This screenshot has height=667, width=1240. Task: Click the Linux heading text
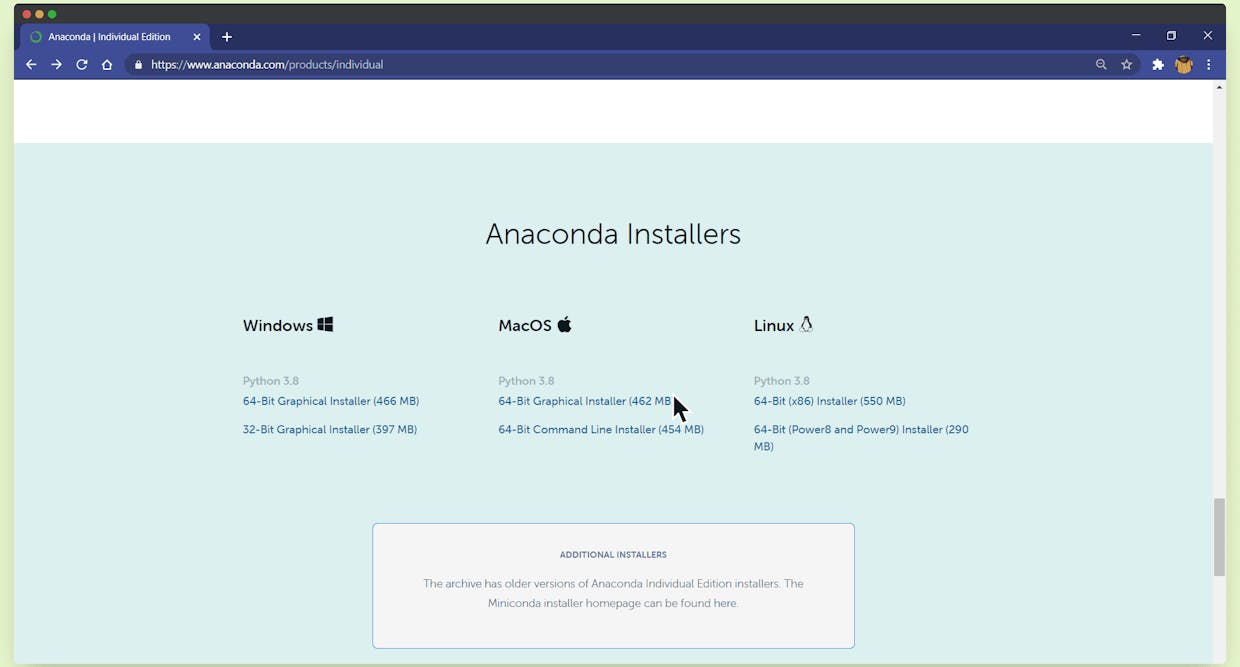tap(774, 326)
